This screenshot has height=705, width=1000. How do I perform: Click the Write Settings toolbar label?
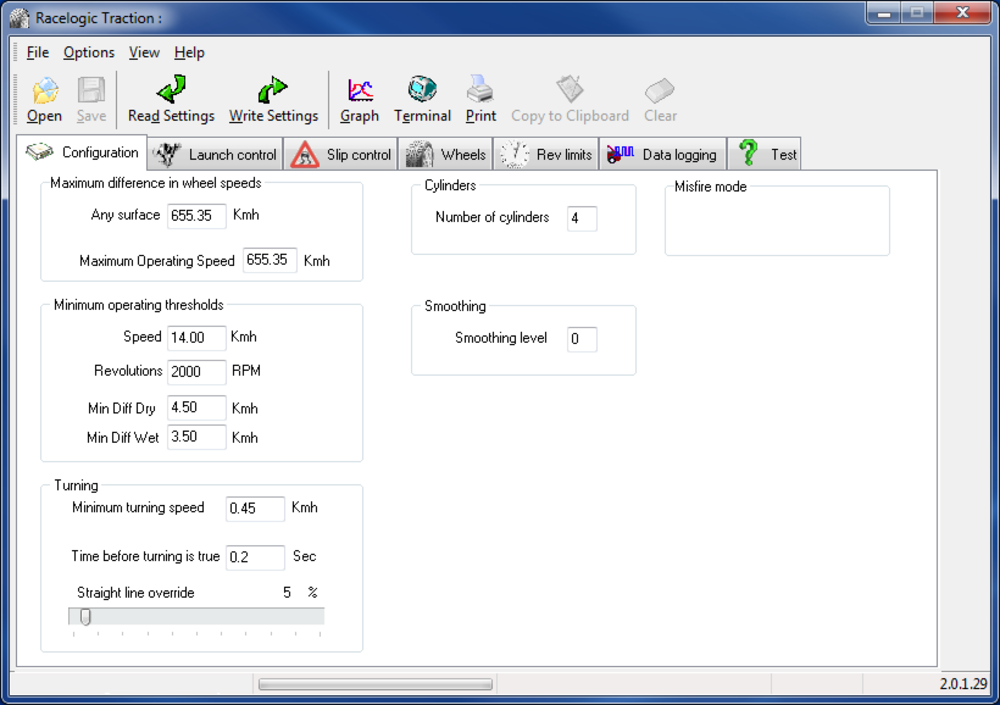pyautogui.click(x=274, y=116)
